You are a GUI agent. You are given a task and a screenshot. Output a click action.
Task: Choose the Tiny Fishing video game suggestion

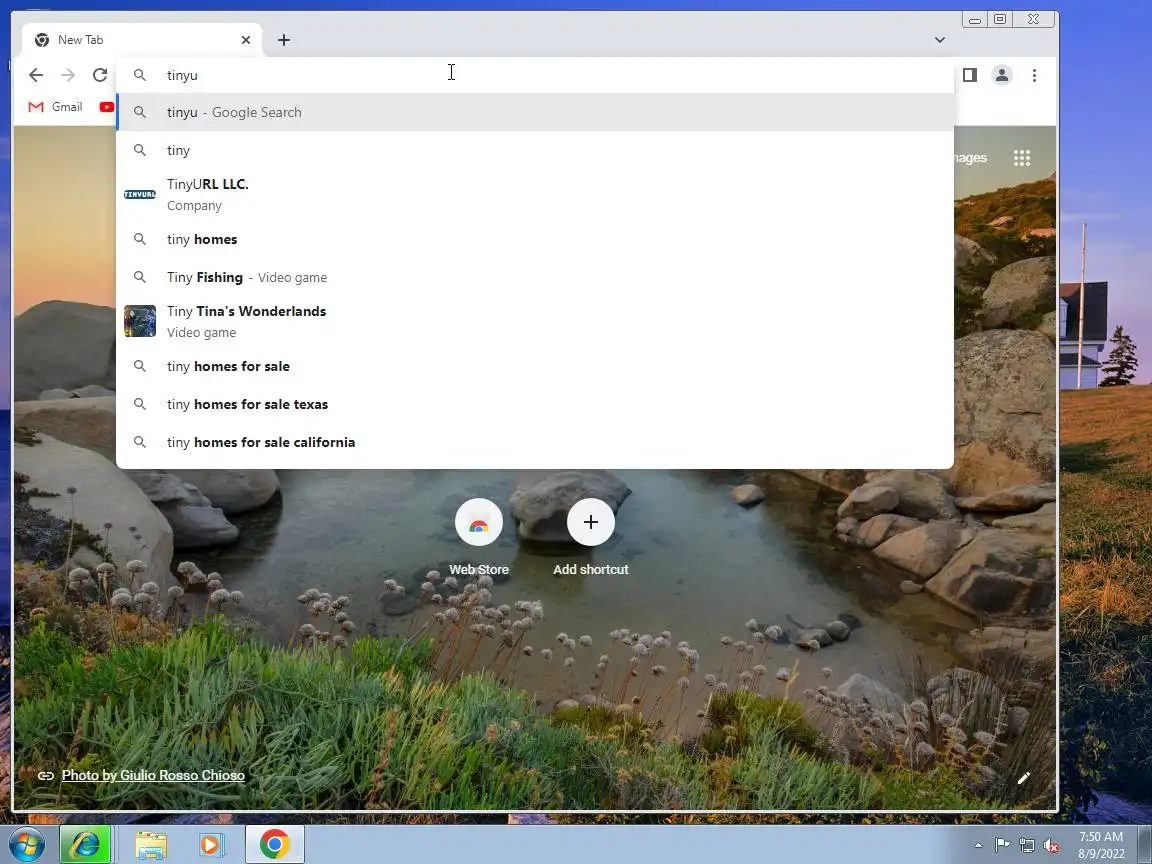click(x=535, y=277)
